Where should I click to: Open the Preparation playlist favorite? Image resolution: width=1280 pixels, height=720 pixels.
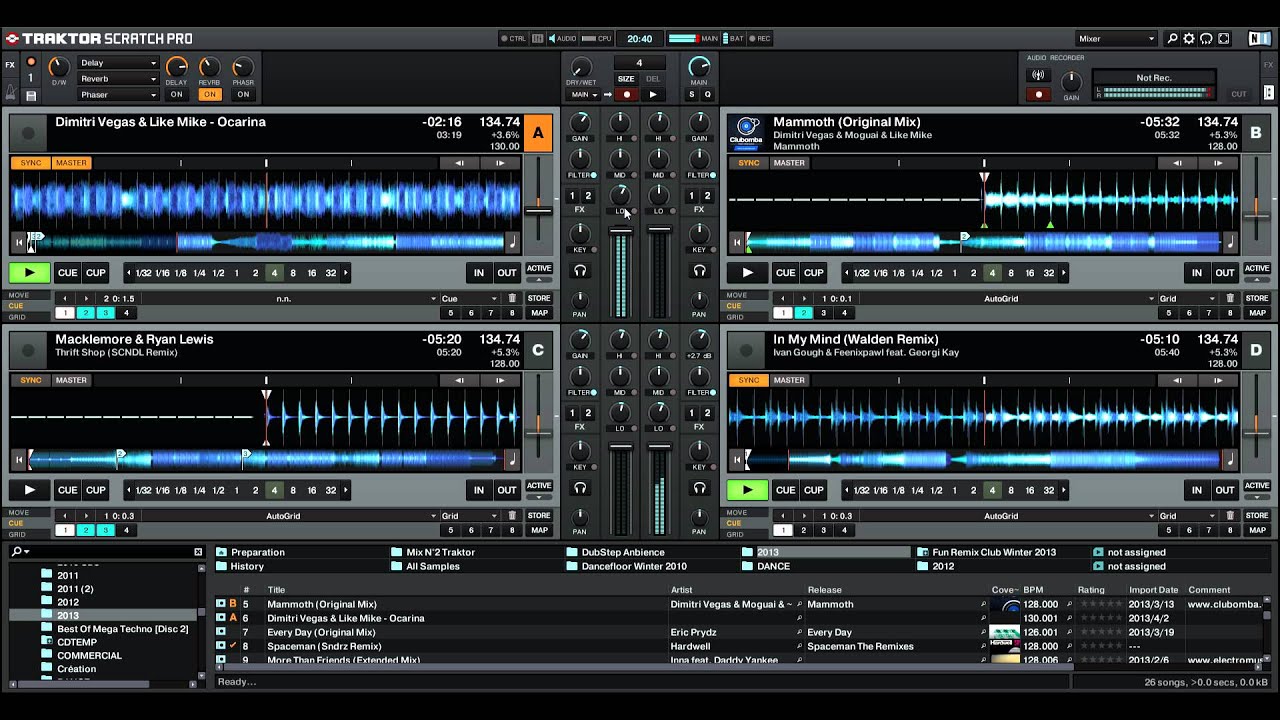[257, 552]
